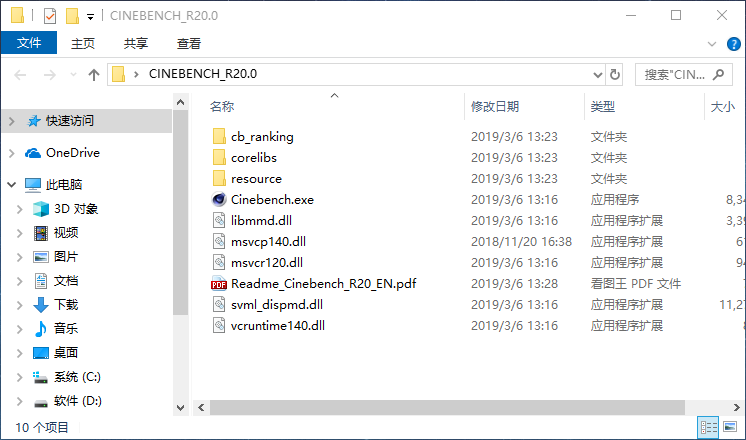Click the cb_ranking folder icon
The image size is (746, 440).
[220, 136]
